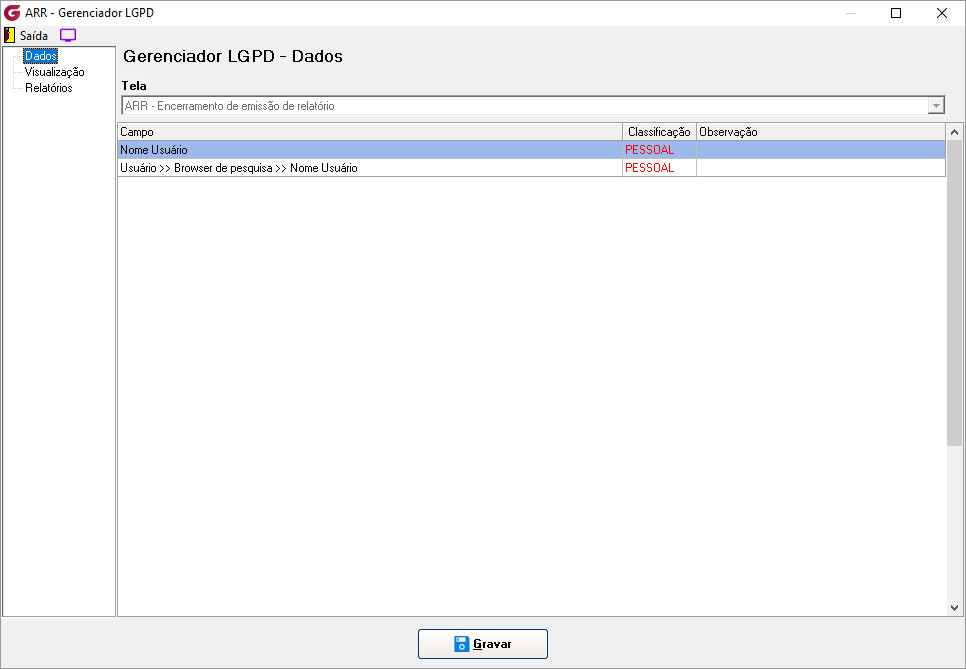966x669 pixels.
Task: Click the Tela combo box field
Action: pos(533,106)
